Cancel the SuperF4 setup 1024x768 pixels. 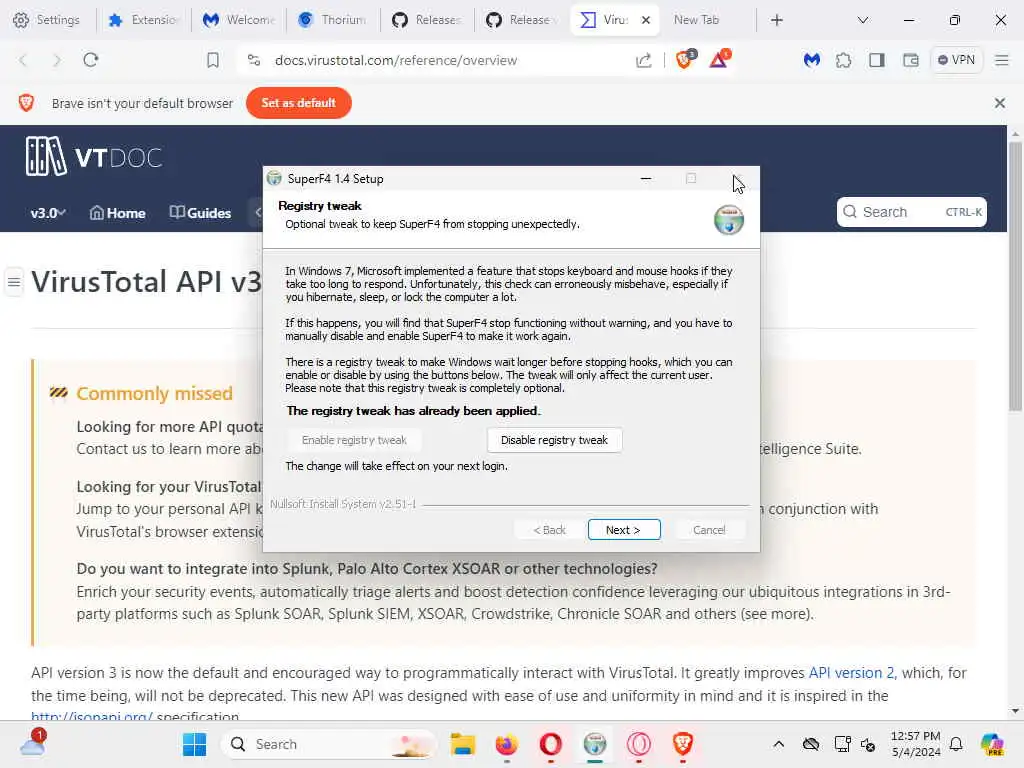click(x=709, y=530)
